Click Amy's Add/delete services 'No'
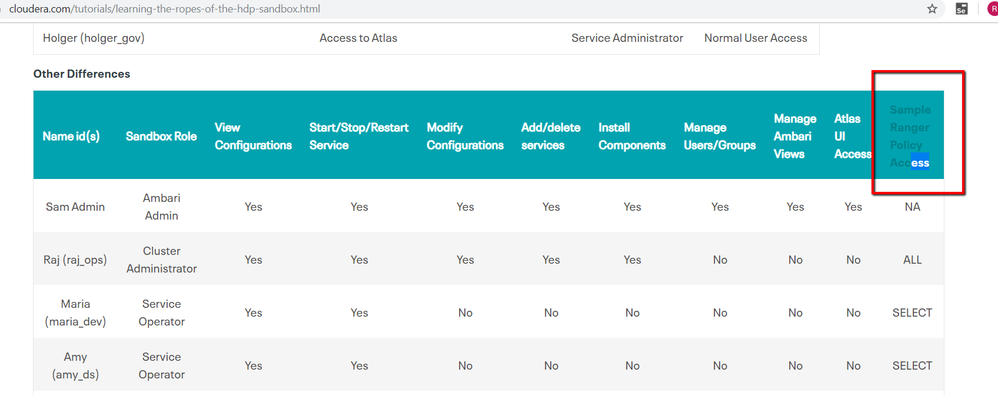Viewport: 998px width, 395px height. 551,365
